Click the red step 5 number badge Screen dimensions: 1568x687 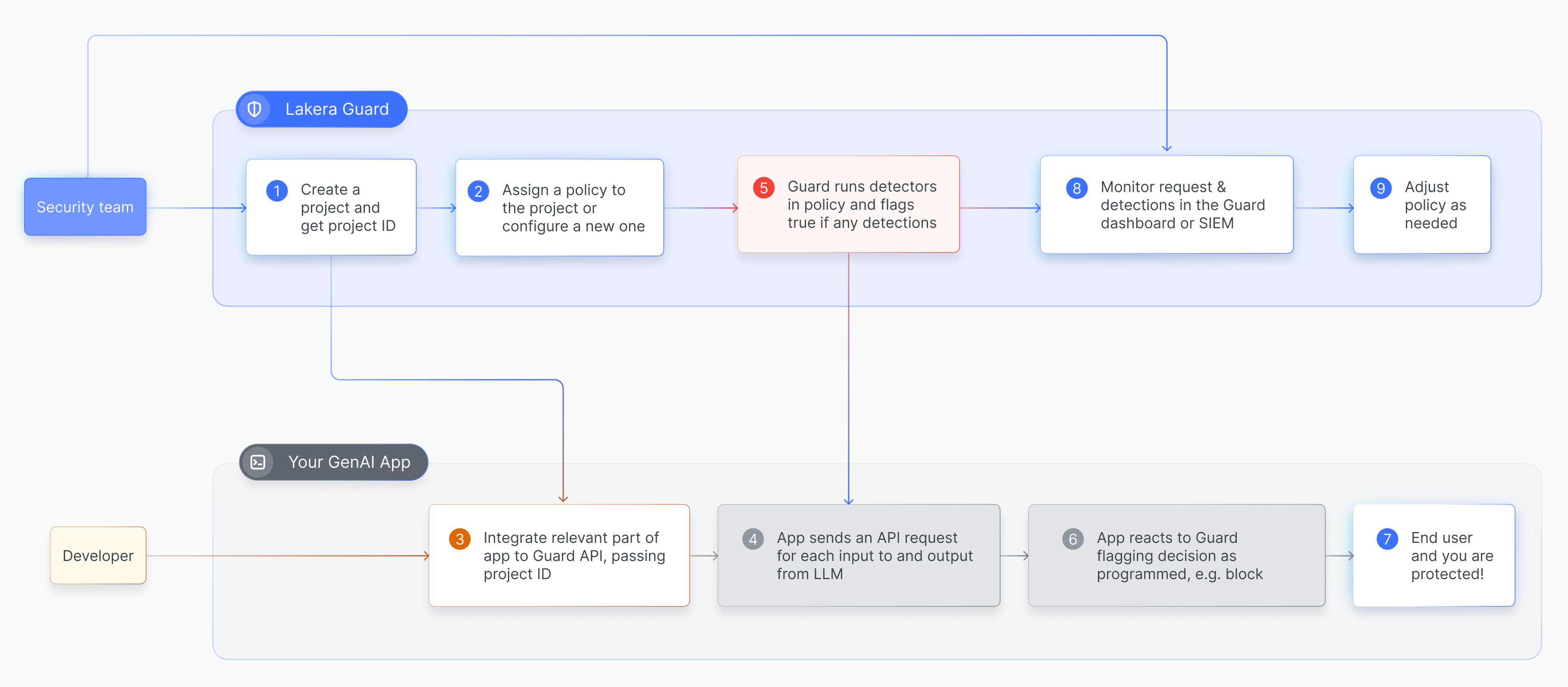(x=765, y=188)
